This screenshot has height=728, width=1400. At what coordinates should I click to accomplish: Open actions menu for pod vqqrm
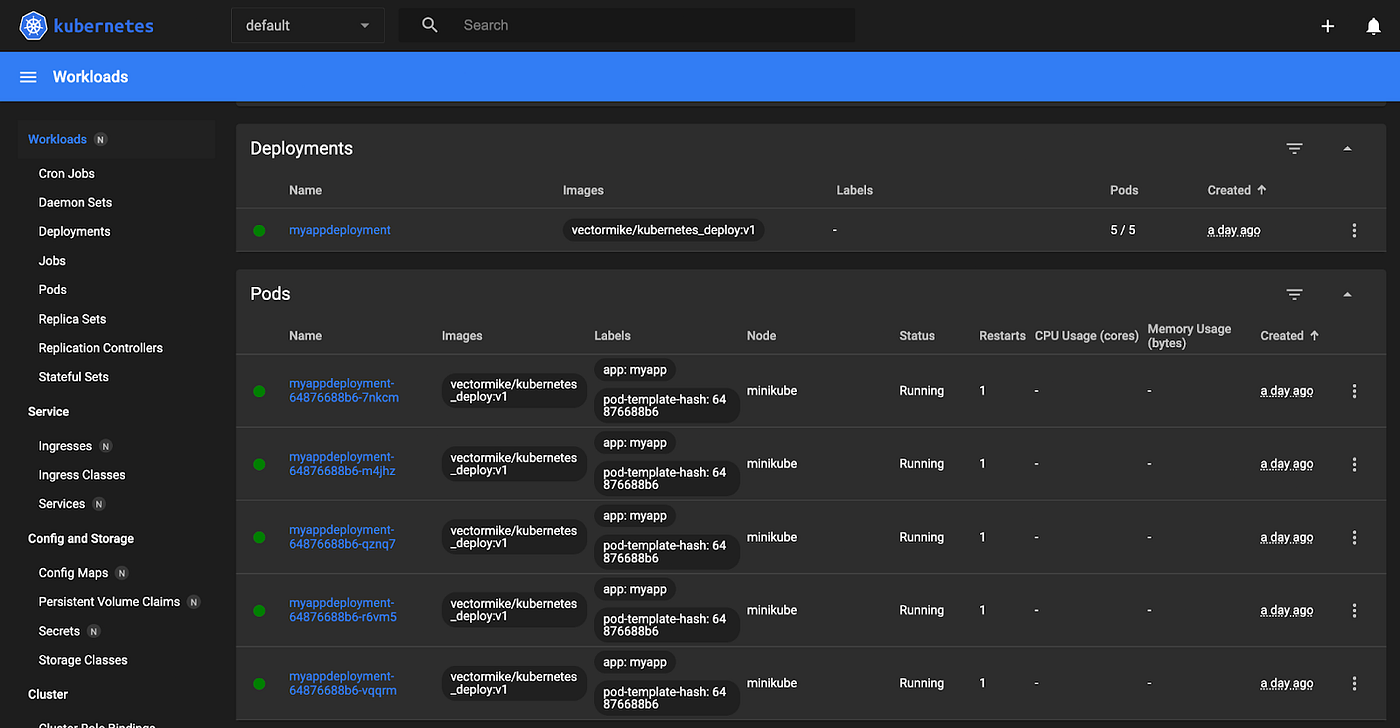(1355, 683)
